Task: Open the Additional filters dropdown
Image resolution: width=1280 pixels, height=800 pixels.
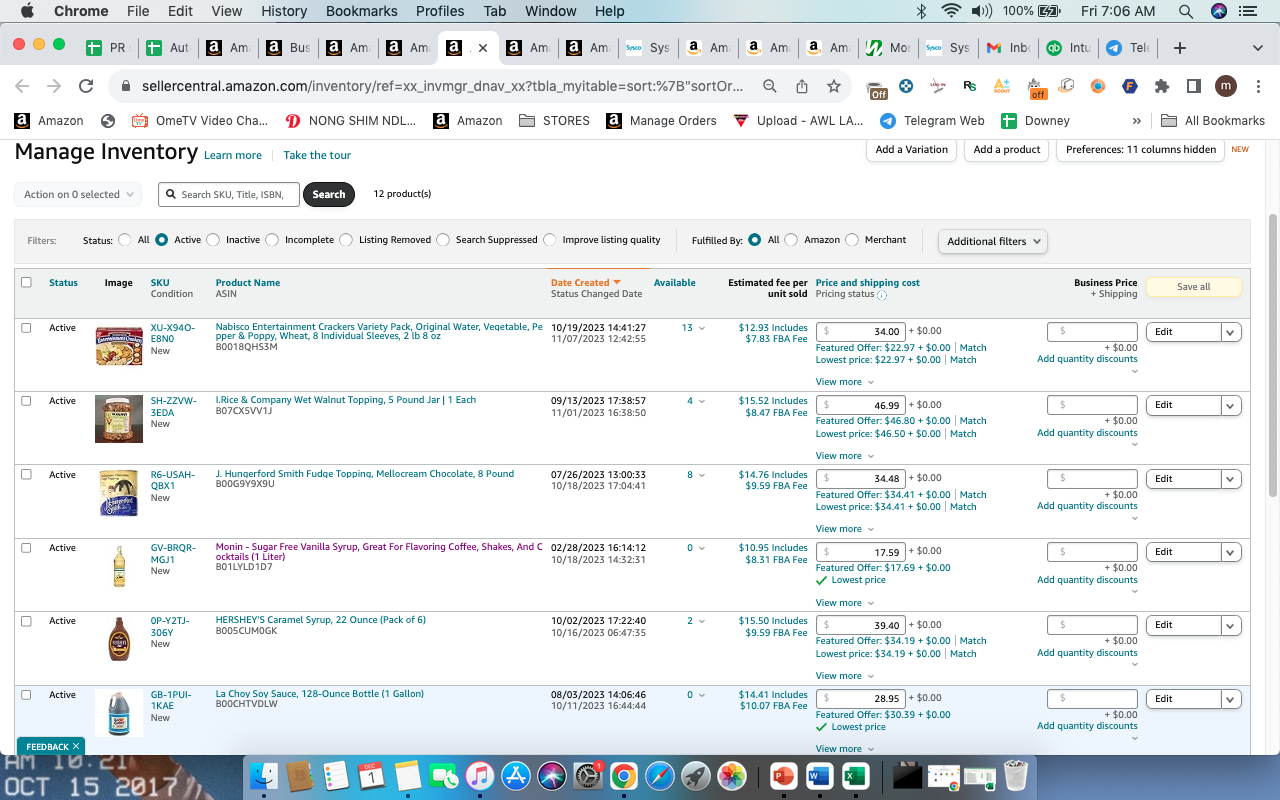Action: point(992,241)
